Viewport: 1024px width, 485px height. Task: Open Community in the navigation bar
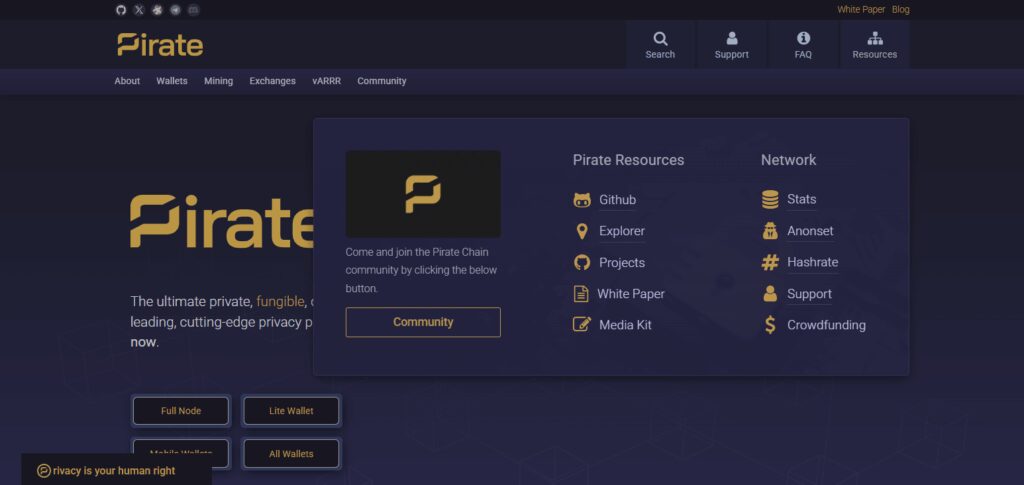tap(381, 81)
